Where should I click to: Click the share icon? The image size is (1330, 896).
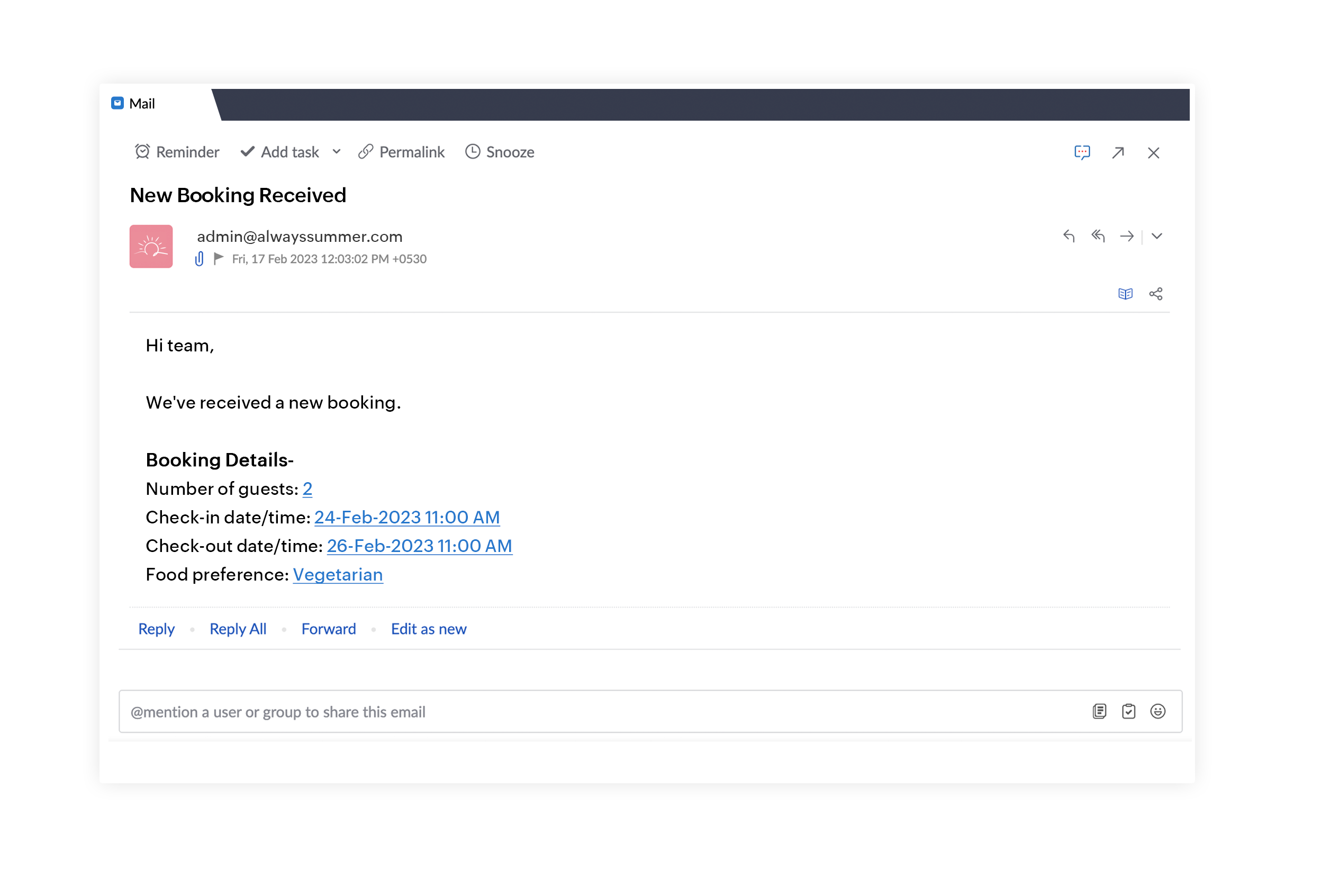[1156, 294]
